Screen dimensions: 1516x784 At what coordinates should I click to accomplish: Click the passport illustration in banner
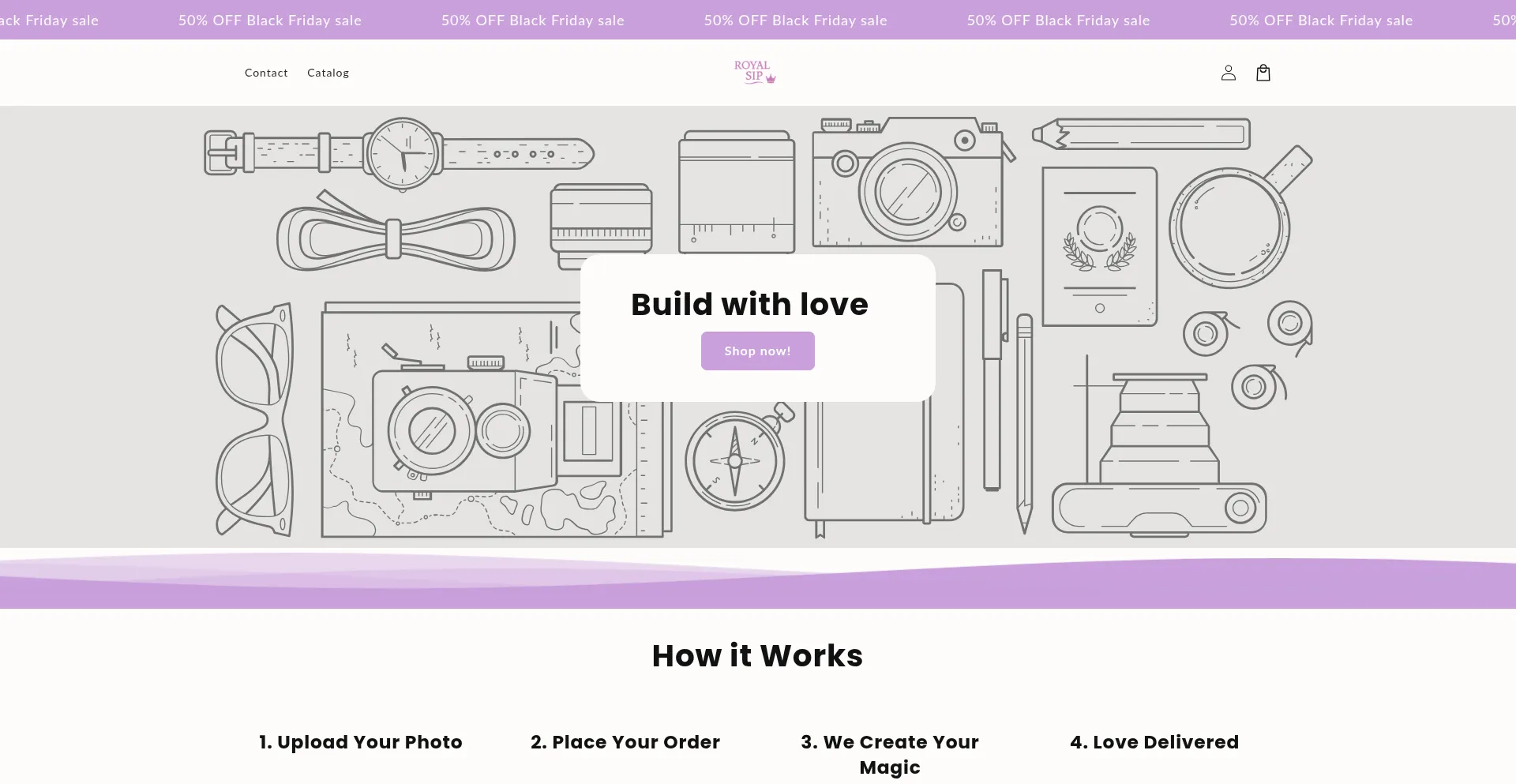click(1099, 246)
